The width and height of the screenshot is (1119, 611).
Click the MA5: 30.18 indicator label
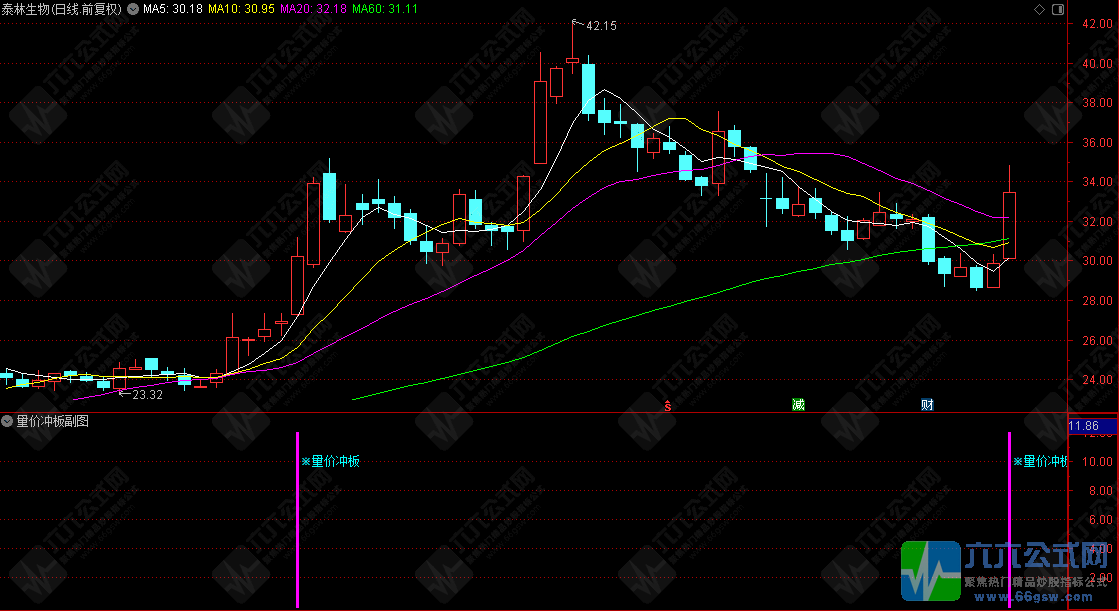173,9
